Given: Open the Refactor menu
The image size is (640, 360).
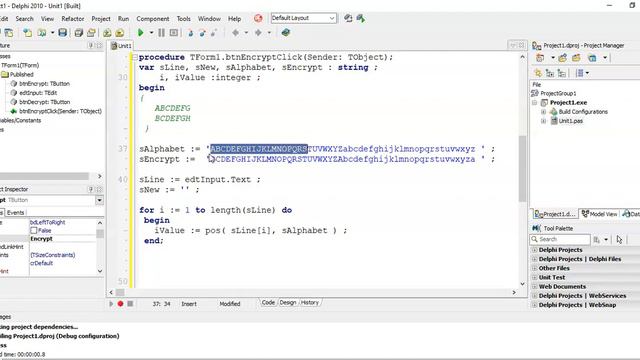Looking at the screenshot, I should coord(73,19).
